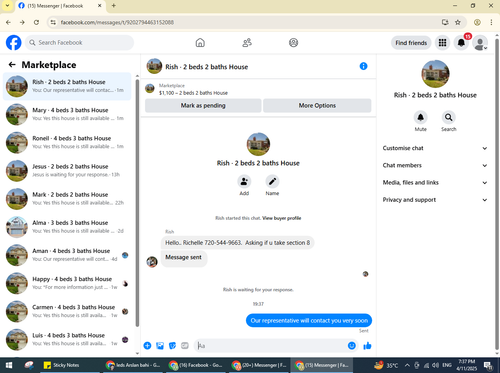Image resolution: width=500 pixels, height=373 pixels.
Task: Open the notifications bell in the header
Action: pyautogui.click(x=461, y=43)
